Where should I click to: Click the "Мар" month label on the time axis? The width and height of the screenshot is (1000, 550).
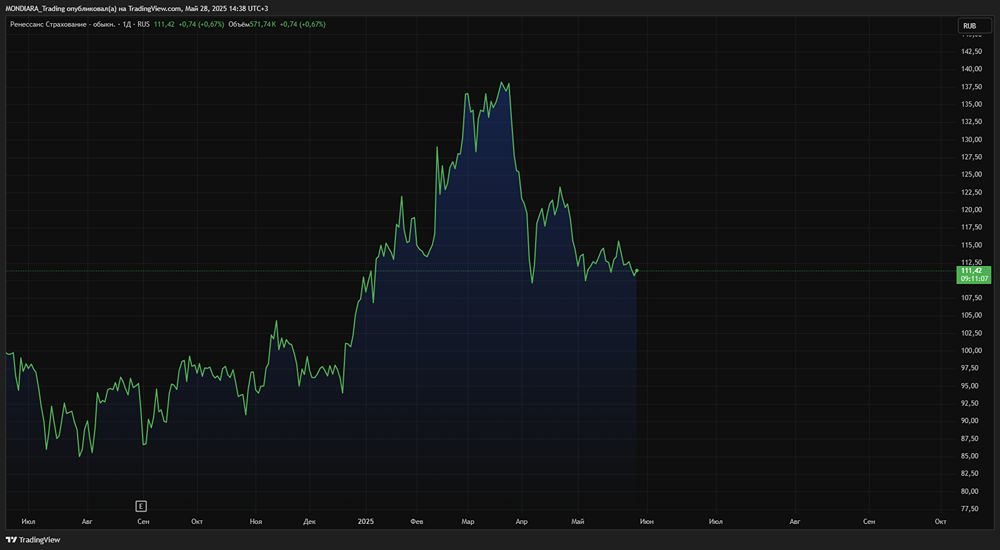467,521
